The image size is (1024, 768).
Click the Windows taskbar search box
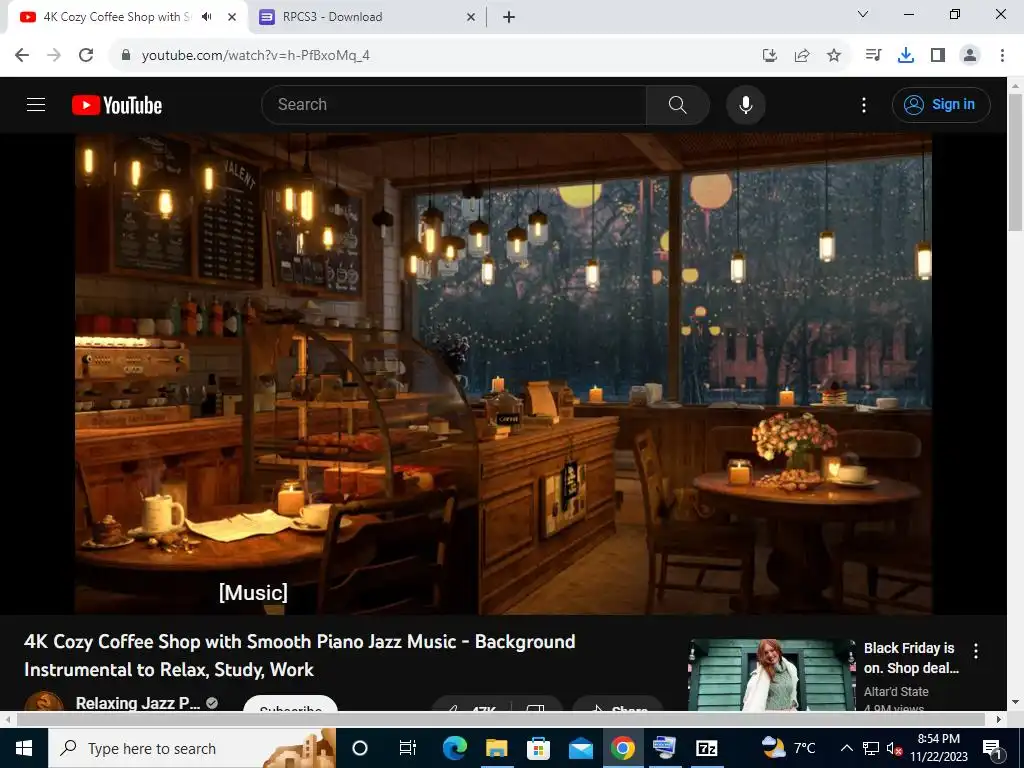pyautogui.click(x=192, y=748)
